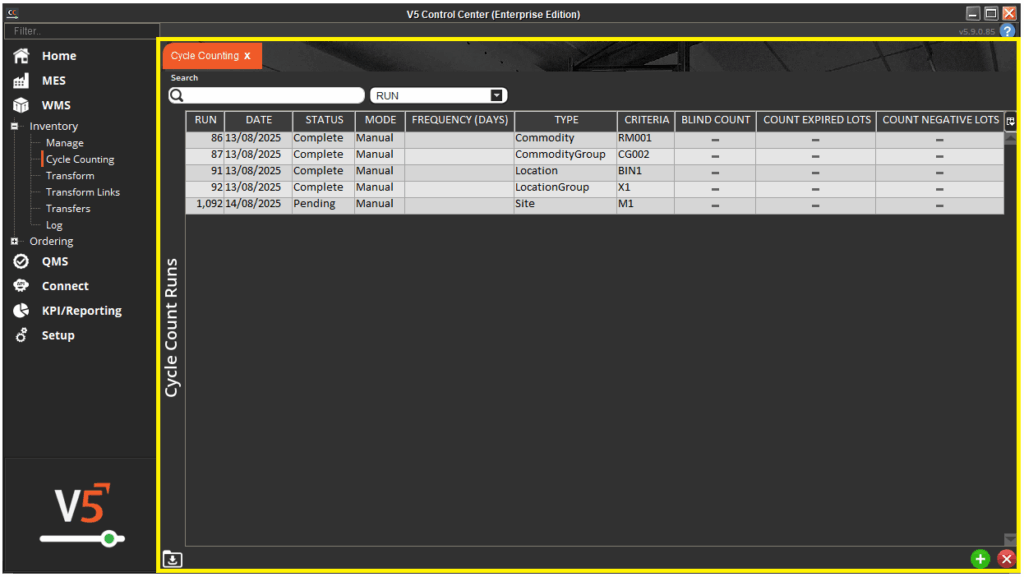Sort by the FREQUENCY (DAYS) column header
This screenshot has width=1024, height=577.
click(460, 121)
